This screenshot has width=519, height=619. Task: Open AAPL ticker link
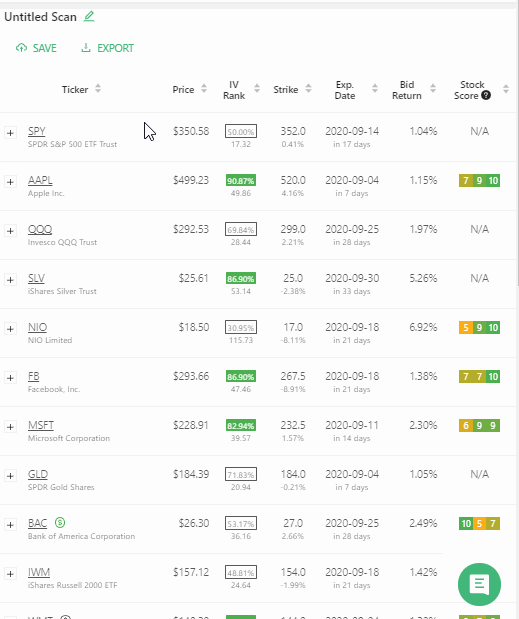coord(40,180)
